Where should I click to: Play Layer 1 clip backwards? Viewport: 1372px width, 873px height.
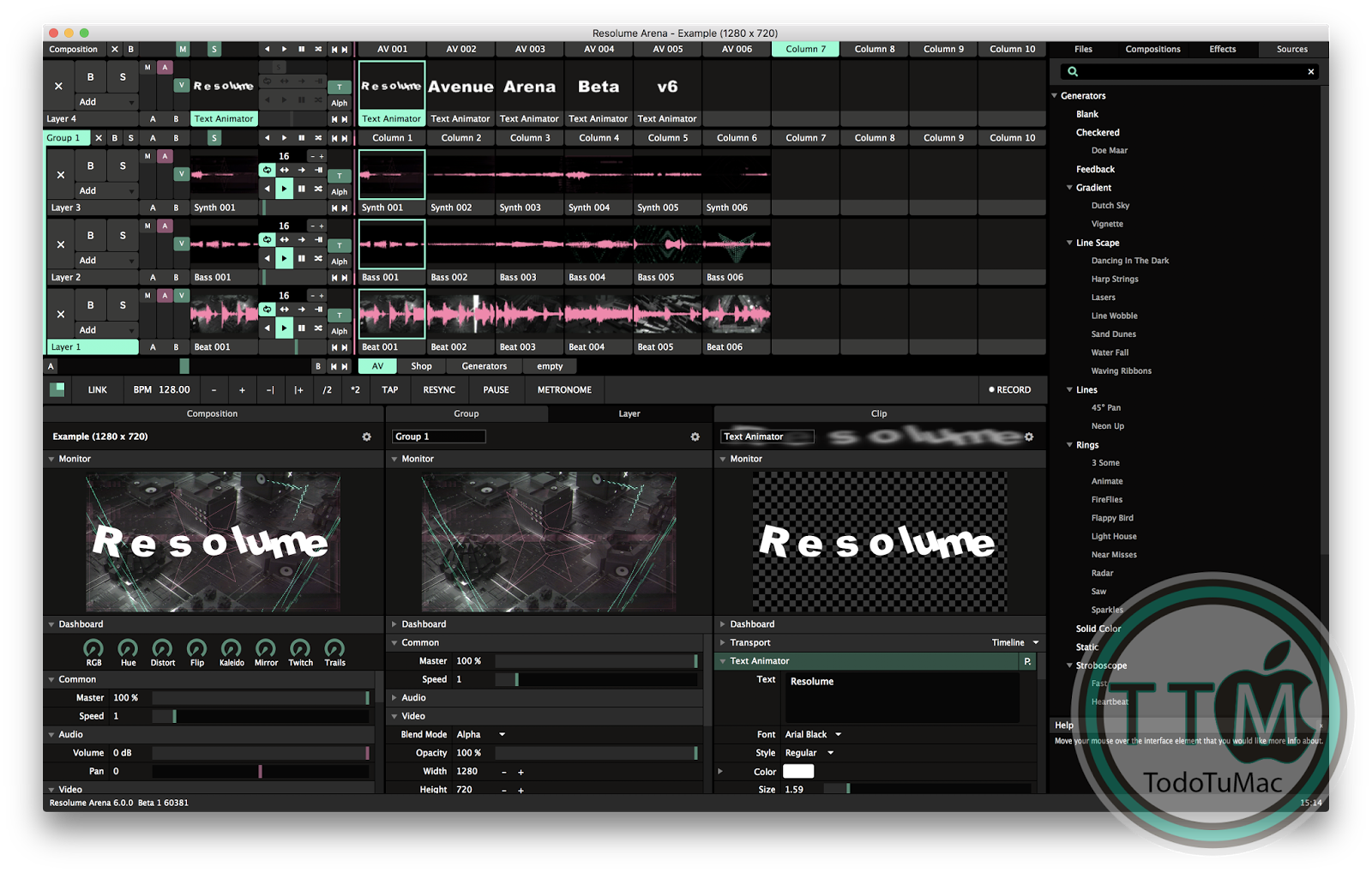click(268, 328)
